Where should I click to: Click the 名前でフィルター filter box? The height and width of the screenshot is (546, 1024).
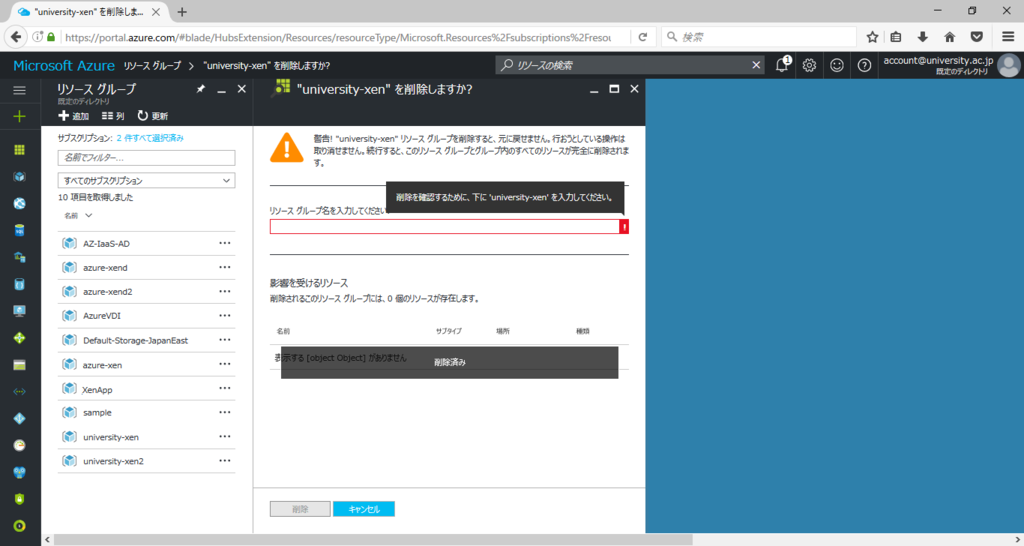click(x=146, y=157)
